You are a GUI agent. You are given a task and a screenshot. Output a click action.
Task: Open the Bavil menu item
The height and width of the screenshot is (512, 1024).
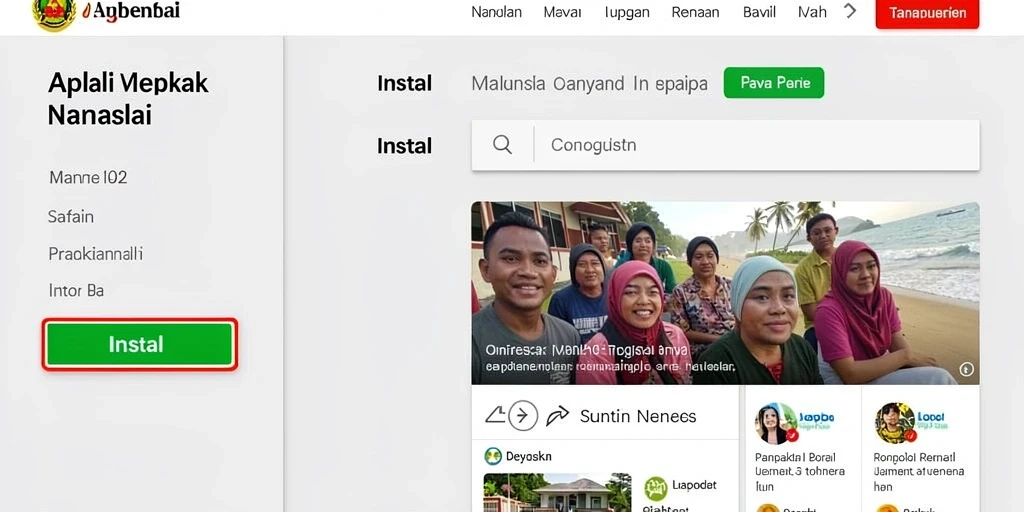coord(760,12)
